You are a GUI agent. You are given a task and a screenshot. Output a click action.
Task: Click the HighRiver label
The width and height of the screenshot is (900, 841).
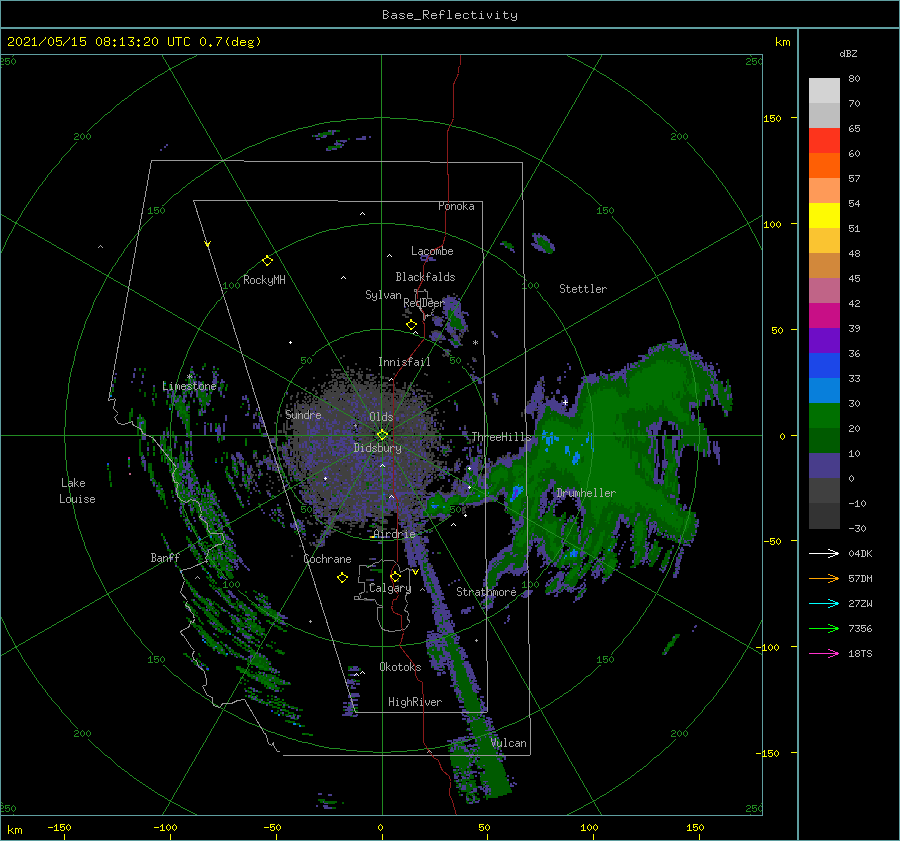pyautogui.click(x=415, y=702)
